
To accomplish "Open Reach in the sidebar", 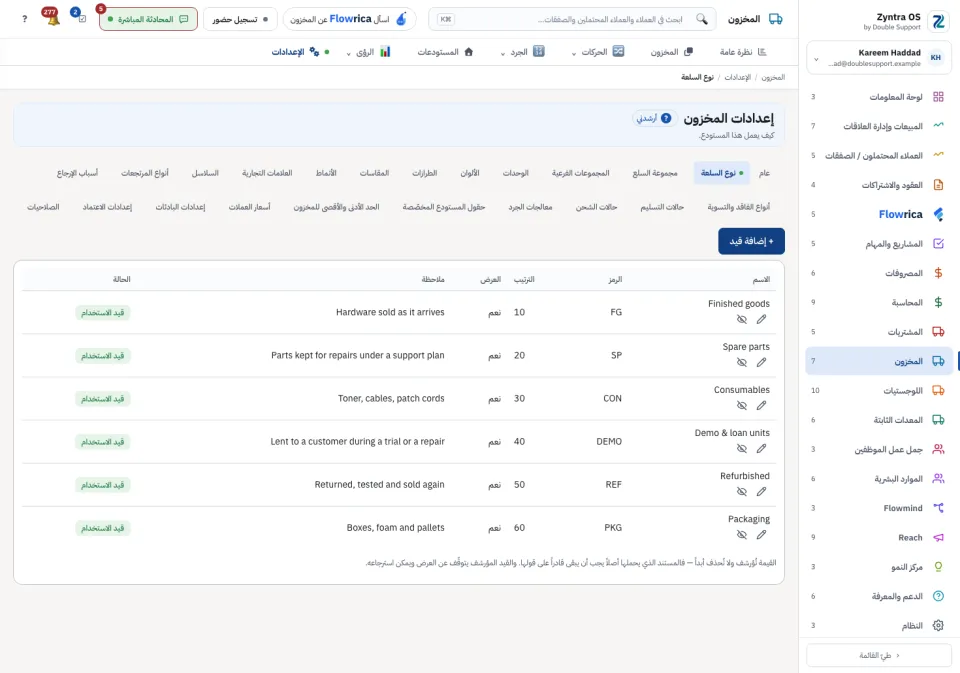I will click(879, 538).
